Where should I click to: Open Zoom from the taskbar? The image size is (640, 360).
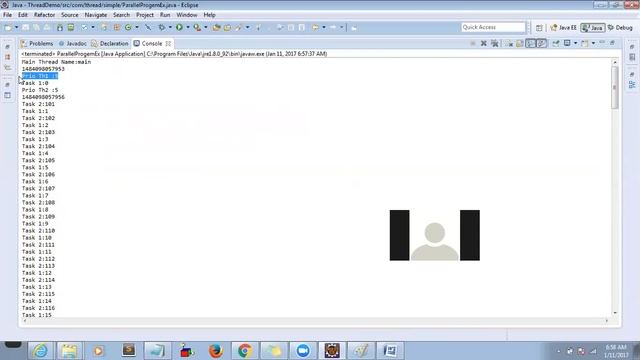(303, 351)
